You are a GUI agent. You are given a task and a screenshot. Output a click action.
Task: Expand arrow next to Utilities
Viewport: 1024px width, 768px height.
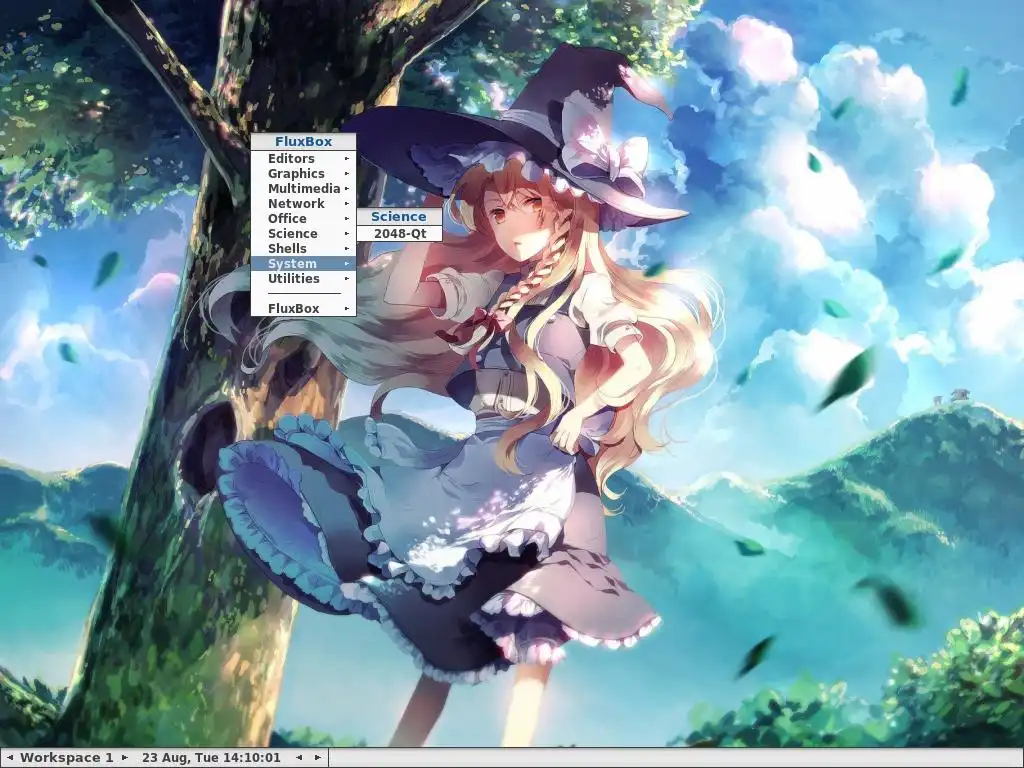tap(347, 279)
